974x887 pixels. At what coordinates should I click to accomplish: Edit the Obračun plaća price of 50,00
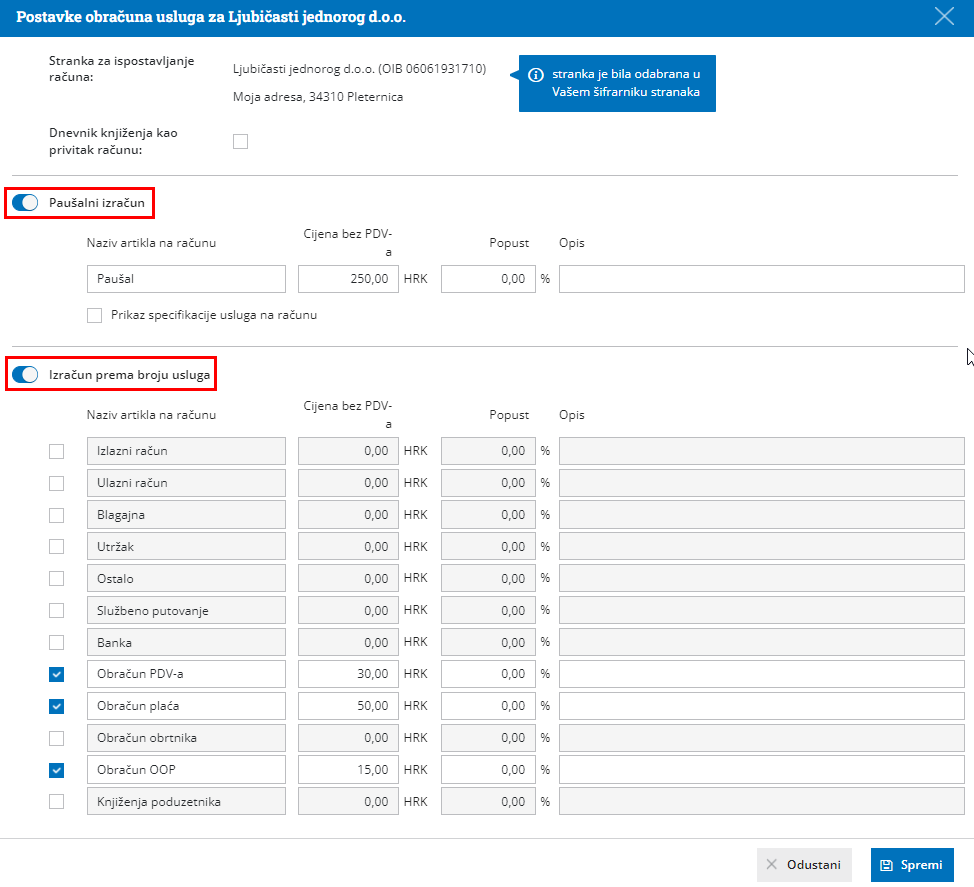[x=348, y=706]
